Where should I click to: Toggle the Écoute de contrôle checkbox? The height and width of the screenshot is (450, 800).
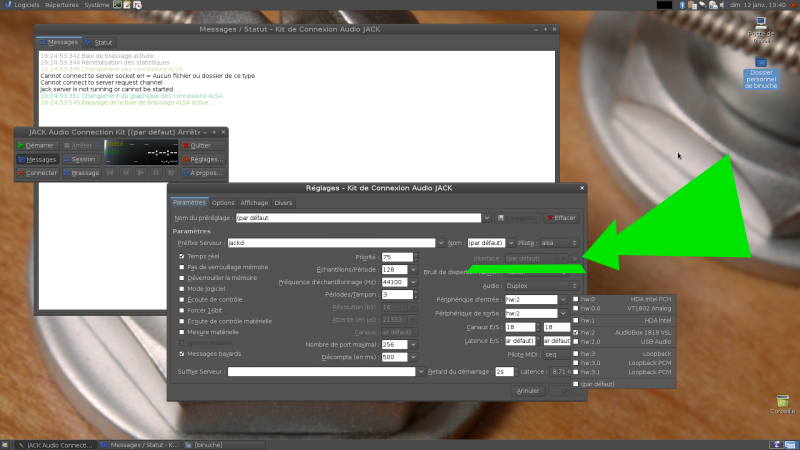click(x=182, y=299)
